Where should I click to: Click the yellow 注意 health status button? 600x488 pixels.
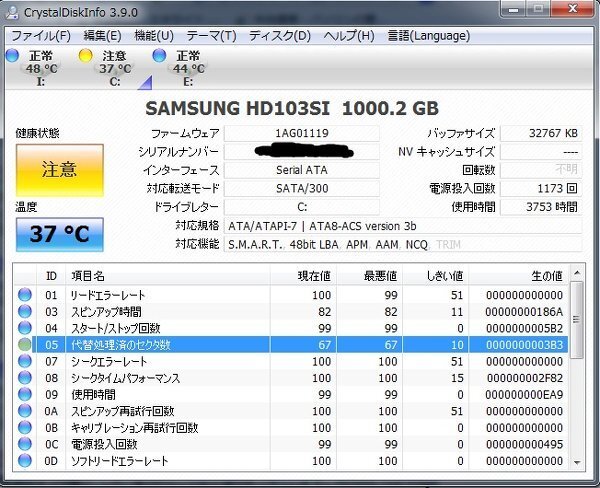point(60,170)
